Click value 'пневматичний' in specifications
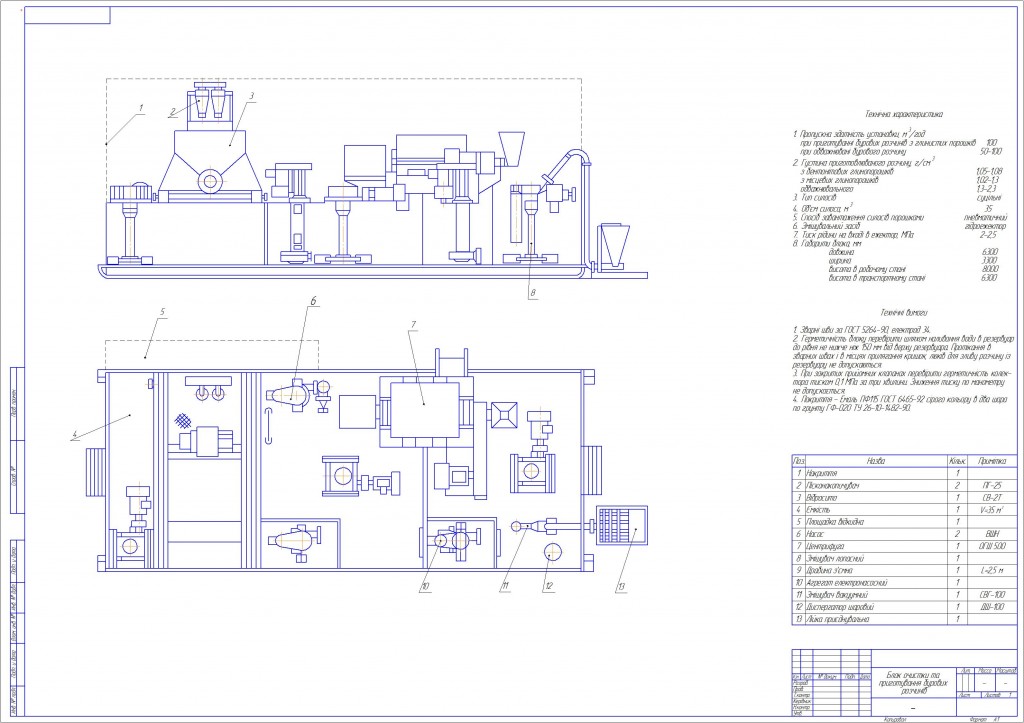The width and height of the screenshot is (1024, 723). [x=985, y=217]
